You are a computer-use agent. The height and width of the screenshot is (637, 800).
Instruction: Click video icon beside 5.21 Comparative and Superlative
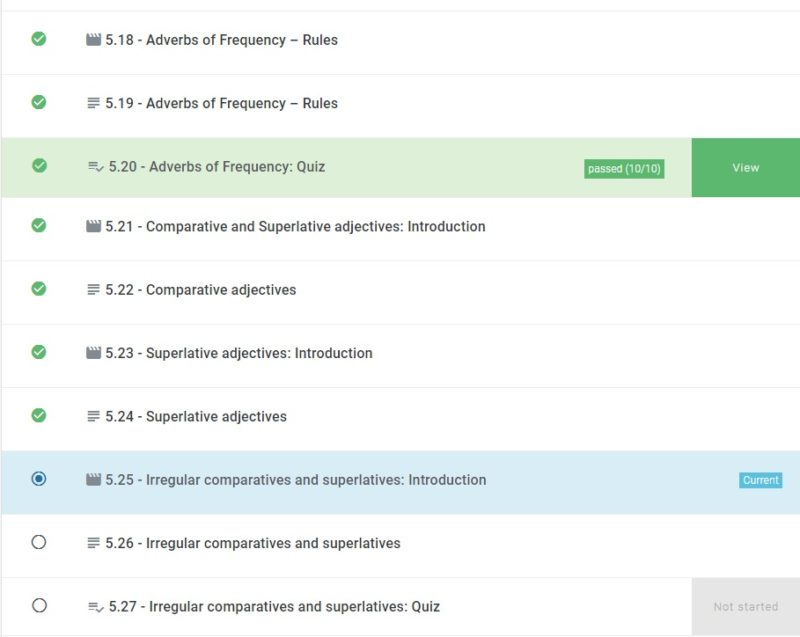pos(93,227)
